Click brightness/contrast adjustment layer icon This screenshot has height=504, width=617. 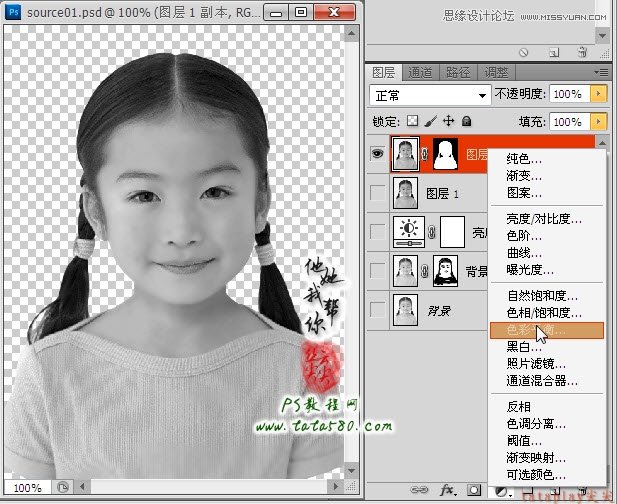(x=409, y=232)
